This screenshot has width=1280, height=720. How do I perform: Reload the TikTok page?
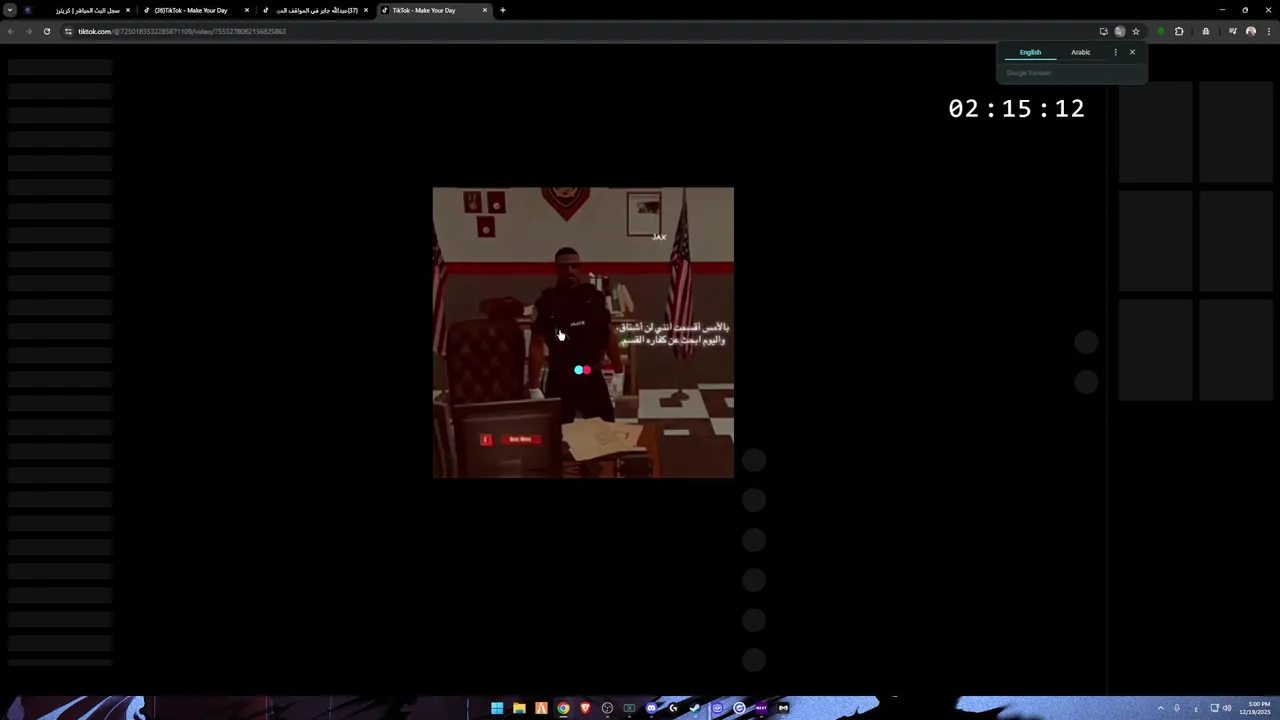coord(47,31)
